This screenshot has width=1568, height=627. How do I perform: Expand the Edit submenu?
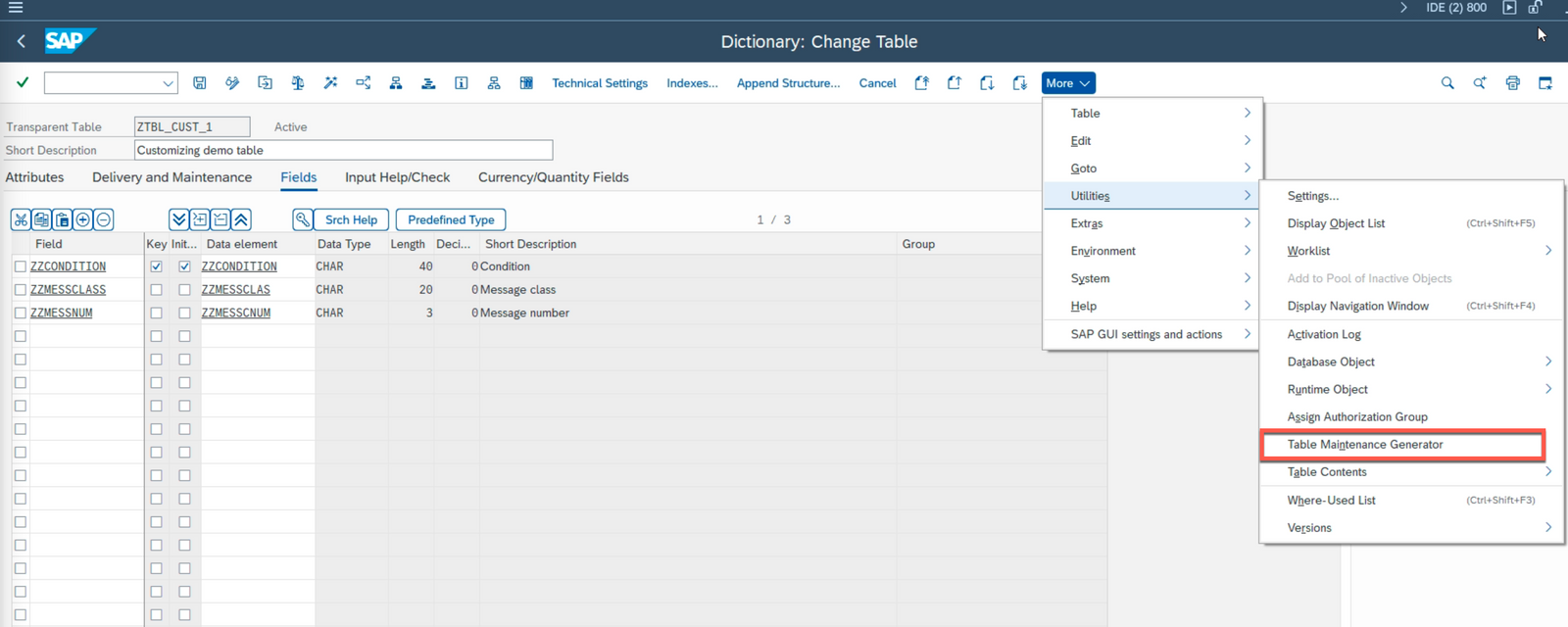pyautogui.click(x=1152, y=141)
